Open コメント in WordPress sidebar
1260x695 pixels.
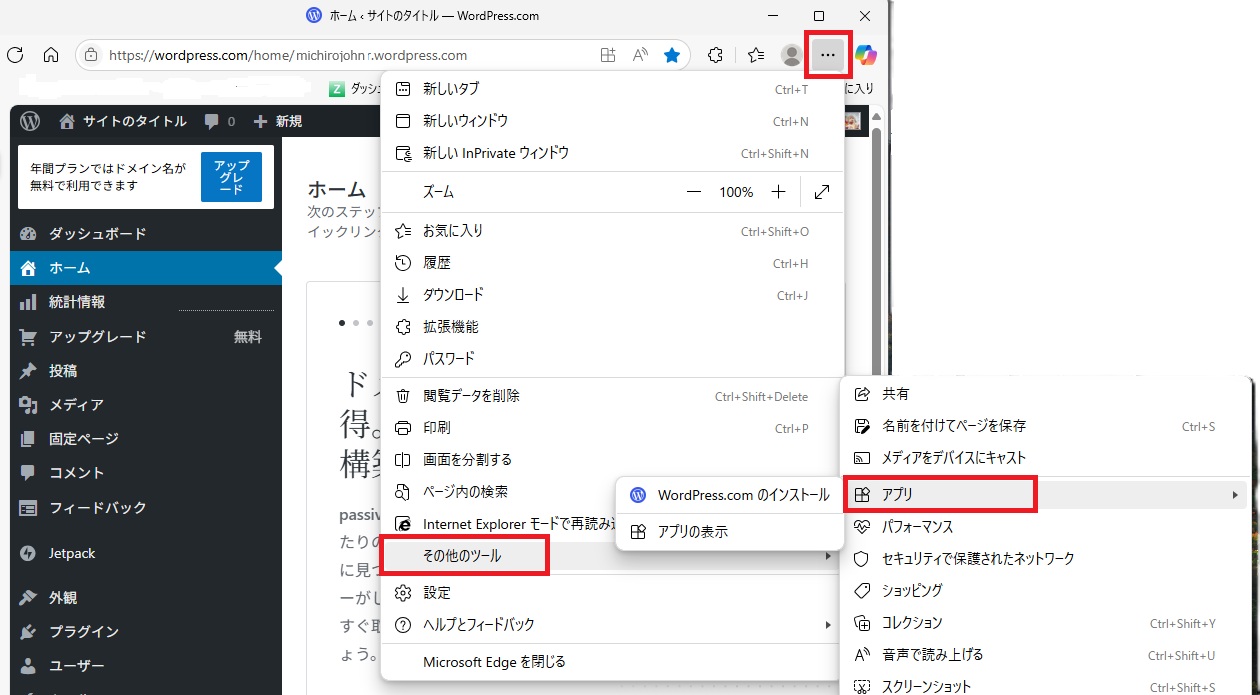coord(146,473)
